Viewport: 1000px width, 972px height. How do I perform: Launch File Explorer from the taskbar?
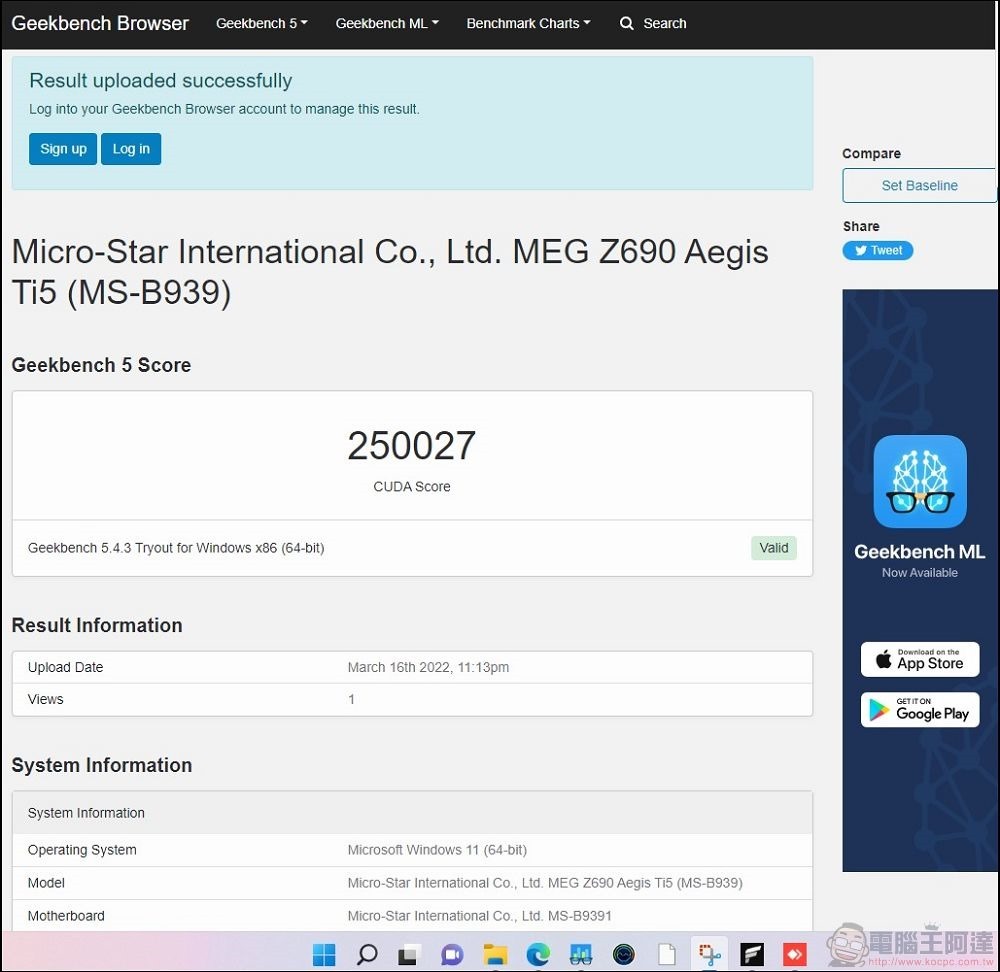click(x=496, y=954)
